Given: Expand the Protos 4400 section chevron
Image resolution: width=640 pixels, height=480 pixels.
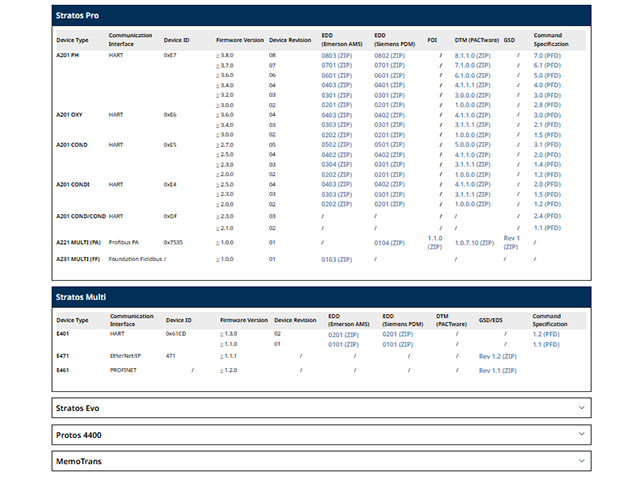Looking at the screenshot, I should pos(581,434).
